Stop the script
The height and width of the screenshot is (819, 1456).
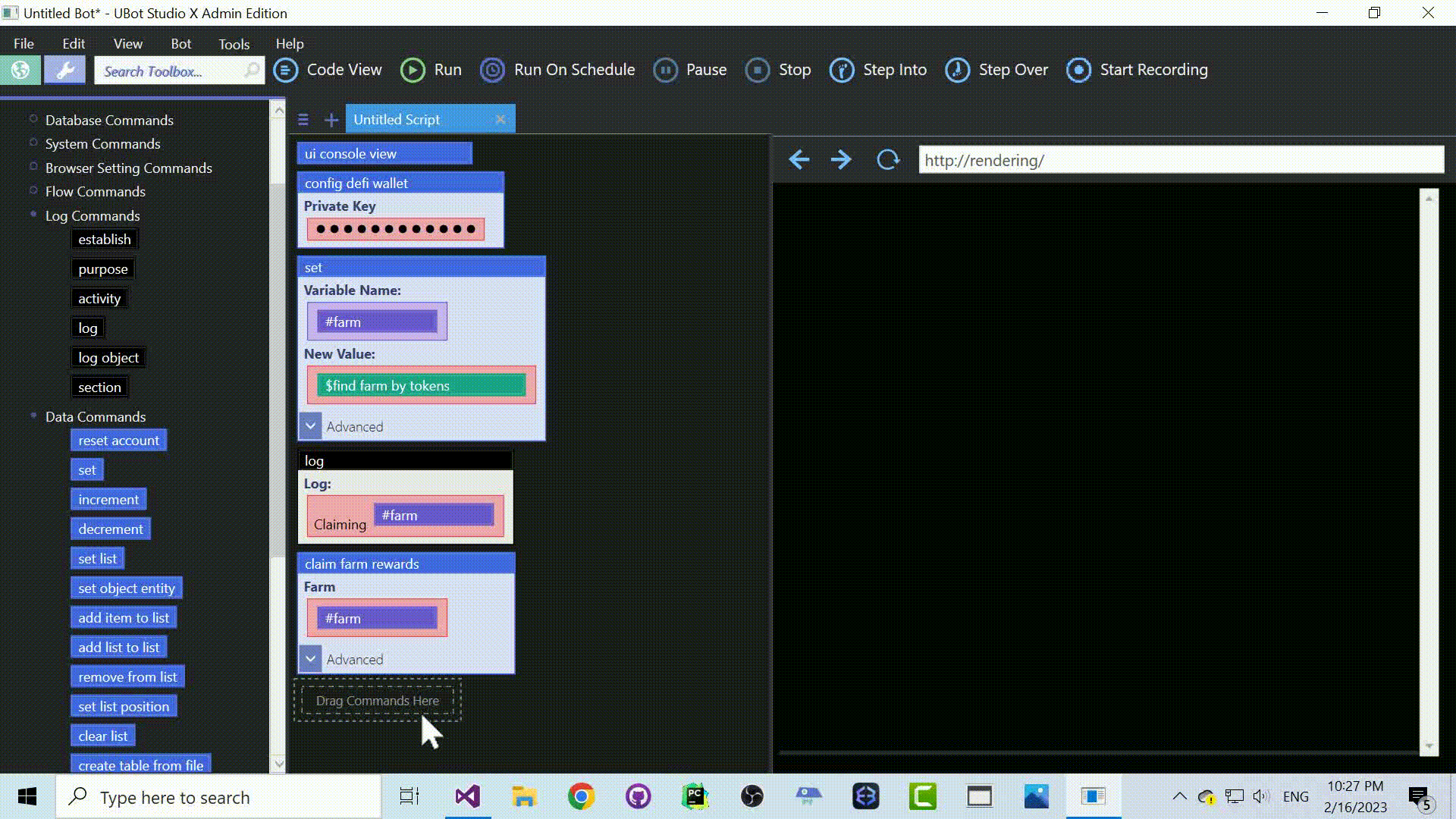778,70
